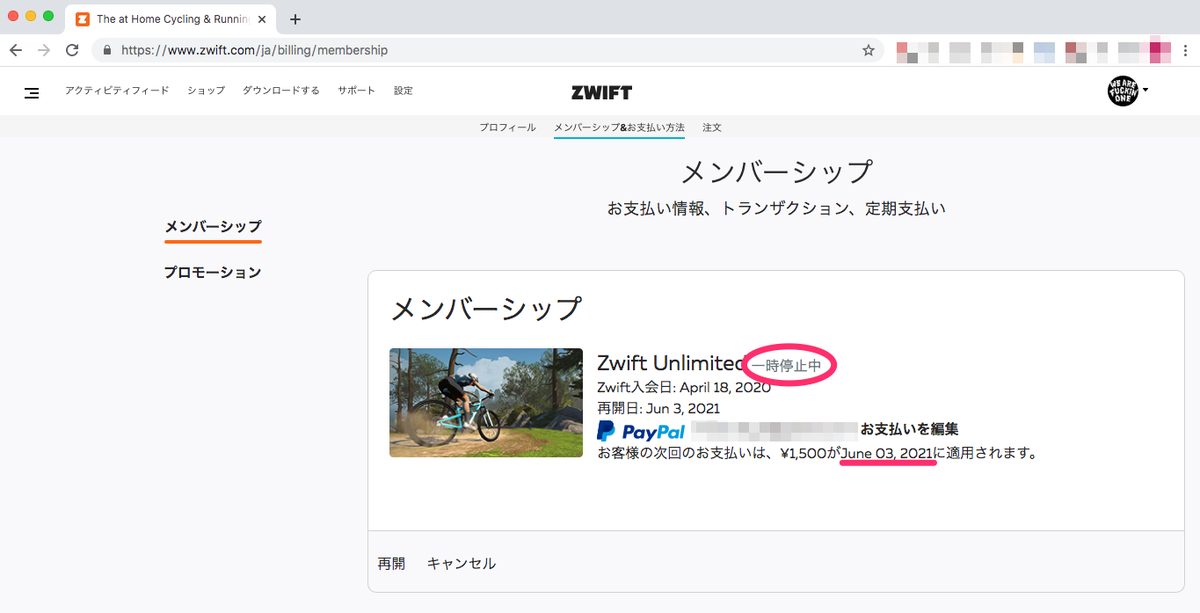Select プロモーション in the sidebar

coord(213,272)
